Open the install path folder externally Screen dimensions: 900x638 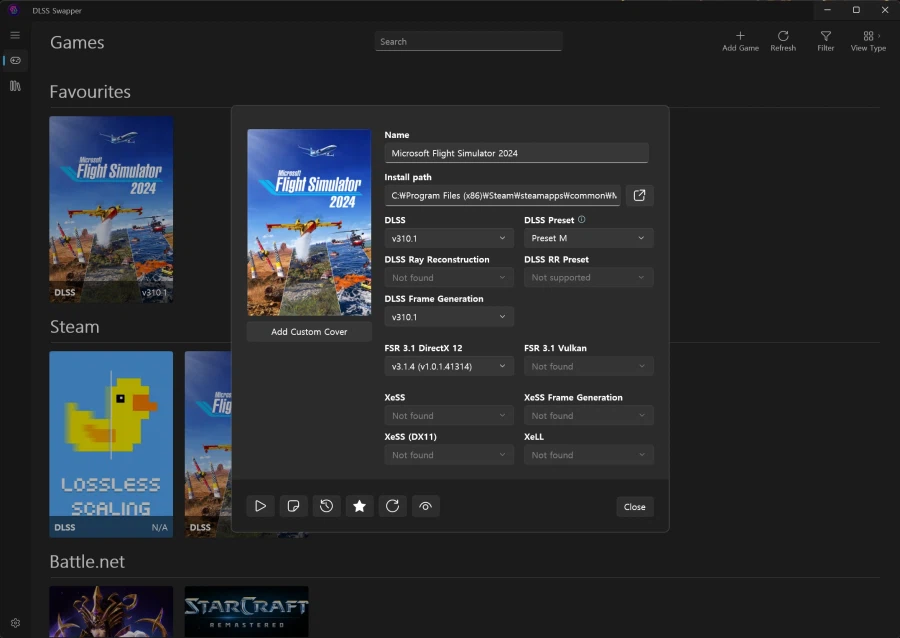tap(640, 195)
